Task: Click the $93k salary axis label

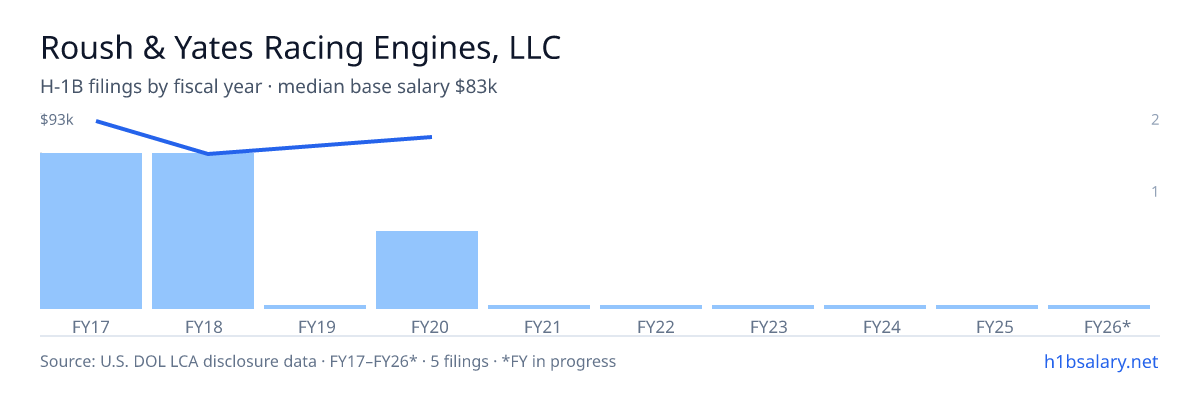Action: [57, 120]
